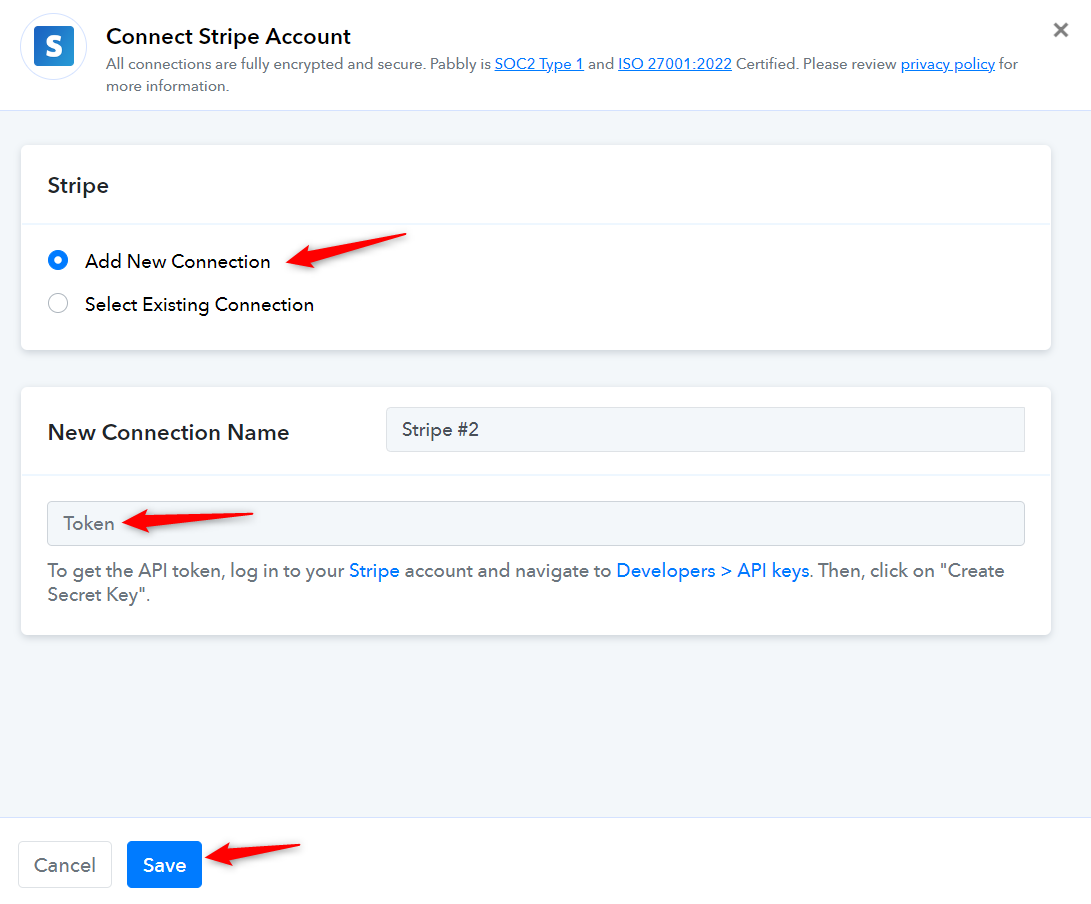Save the Stripe connection
The image size is (1091, 904).
coord(164,864)
